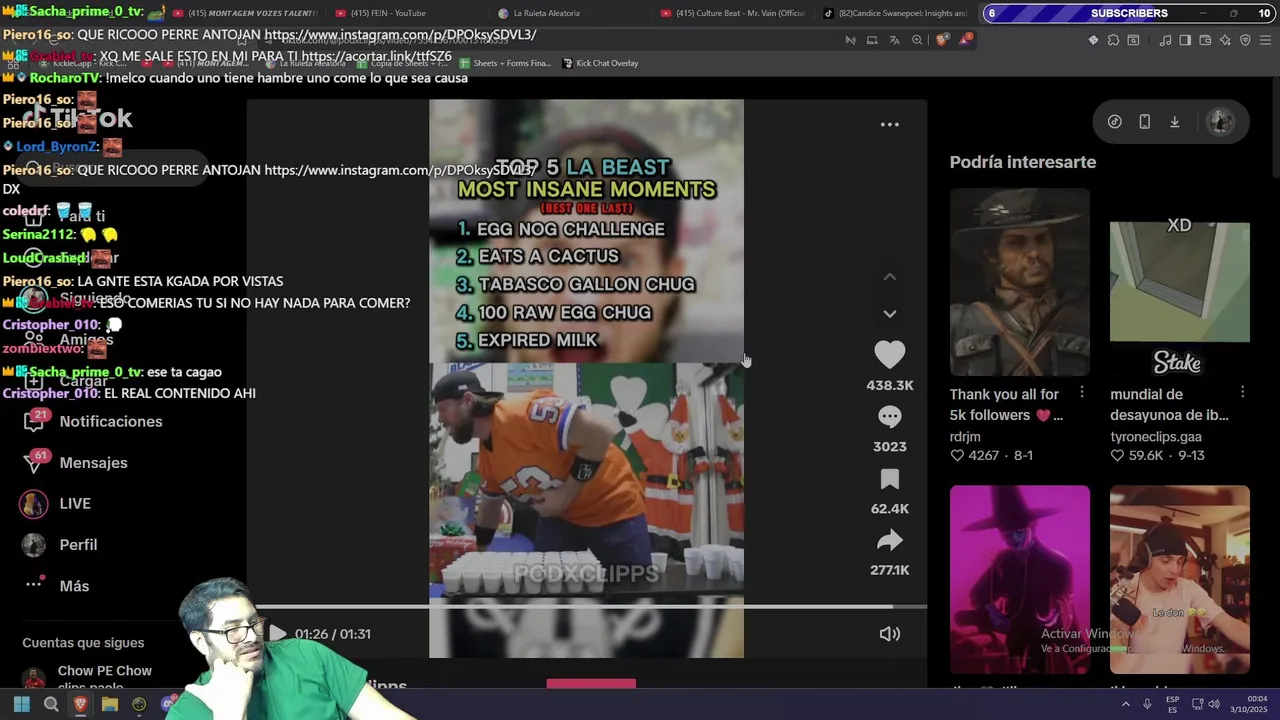This screenshot has height=720, width=1280.
Task: Click the LIVE avatar icon in sidebar
Action: coord(34,504)
